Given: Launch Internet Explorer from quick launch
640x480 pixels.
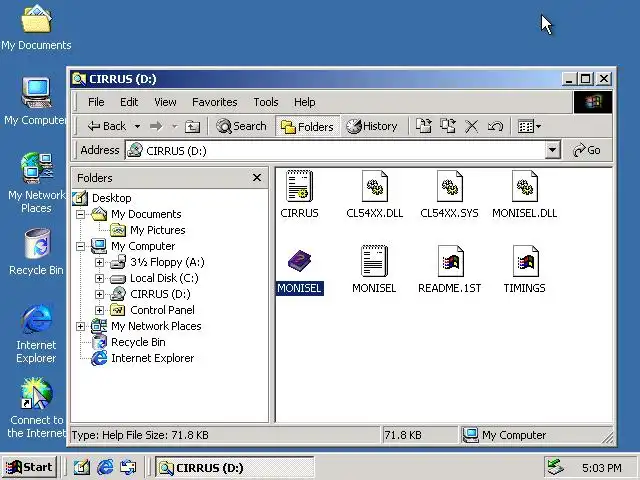Looking at the screenshot, I should pos(105,467).
